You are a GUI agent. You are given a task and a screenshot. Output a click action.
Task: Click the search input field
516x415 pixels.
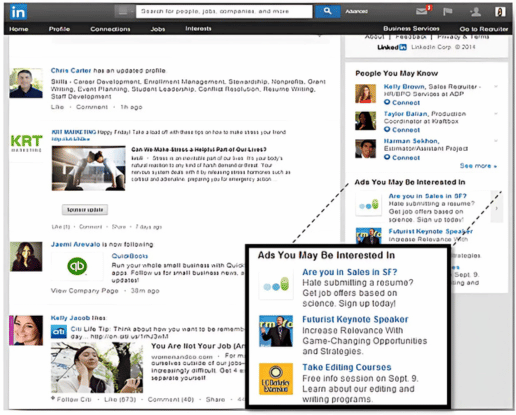coord(224,11)
